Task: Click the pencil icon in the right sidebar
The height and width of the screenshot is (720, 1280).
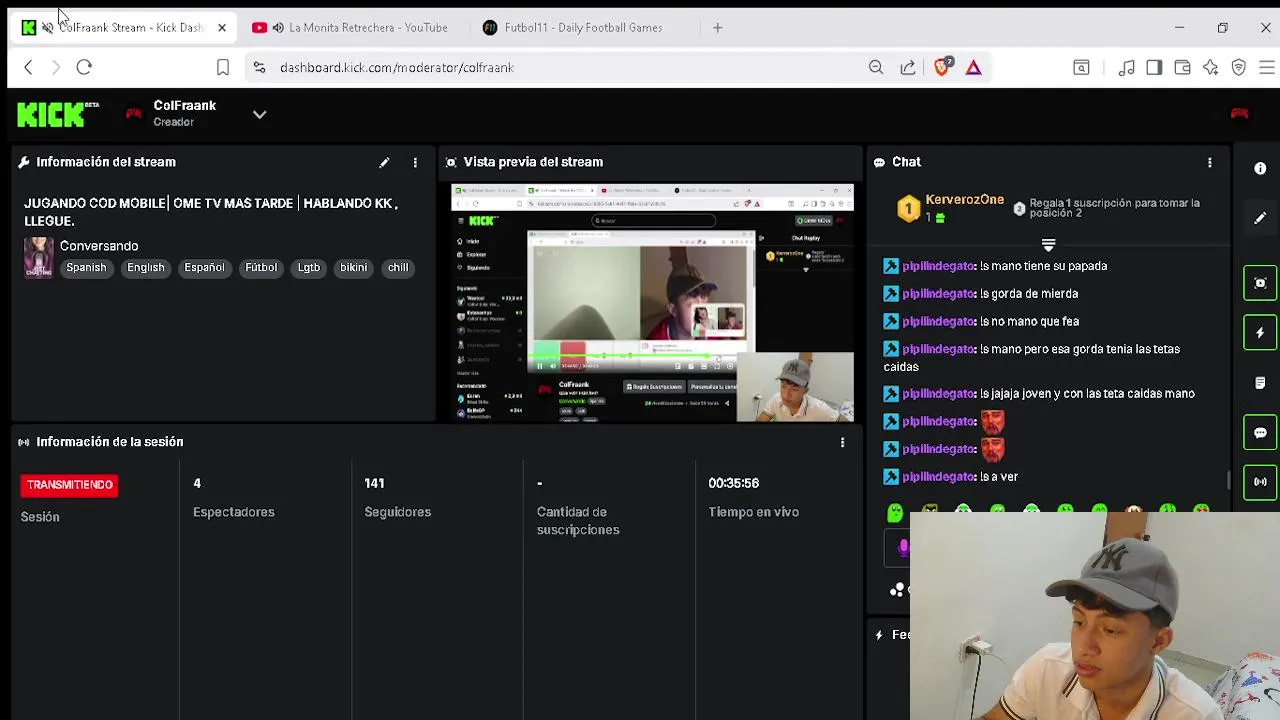Action: [x=1260, y=218]
